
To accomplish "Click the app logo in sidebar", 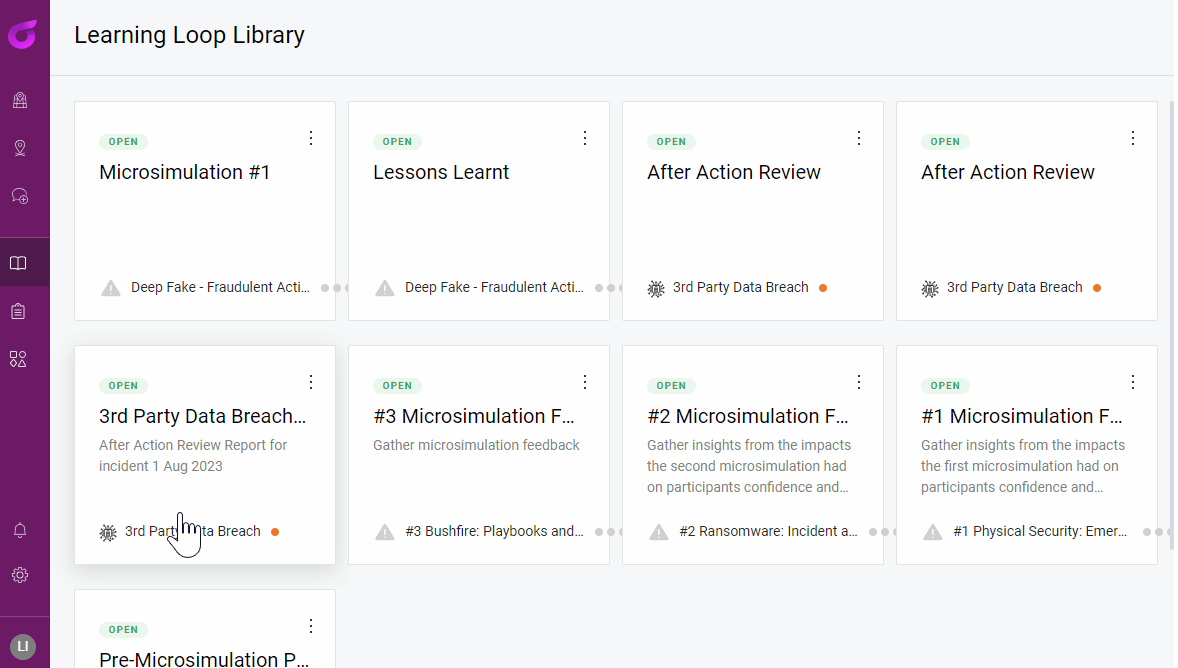I will (23, 35).
